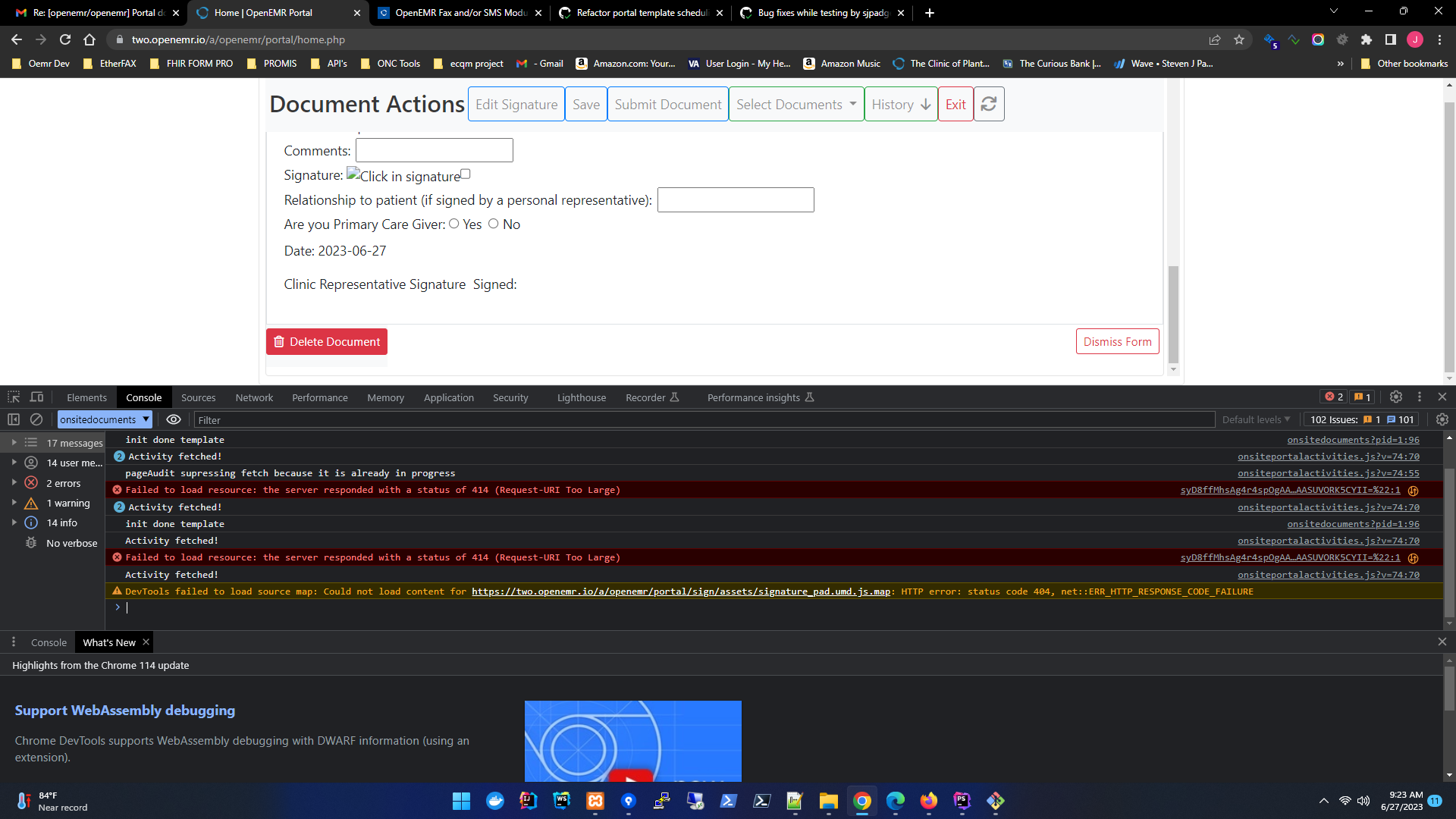Switch to the Network tab in DevTools
The image size is (1456, 819).
(x=254, y=397)
